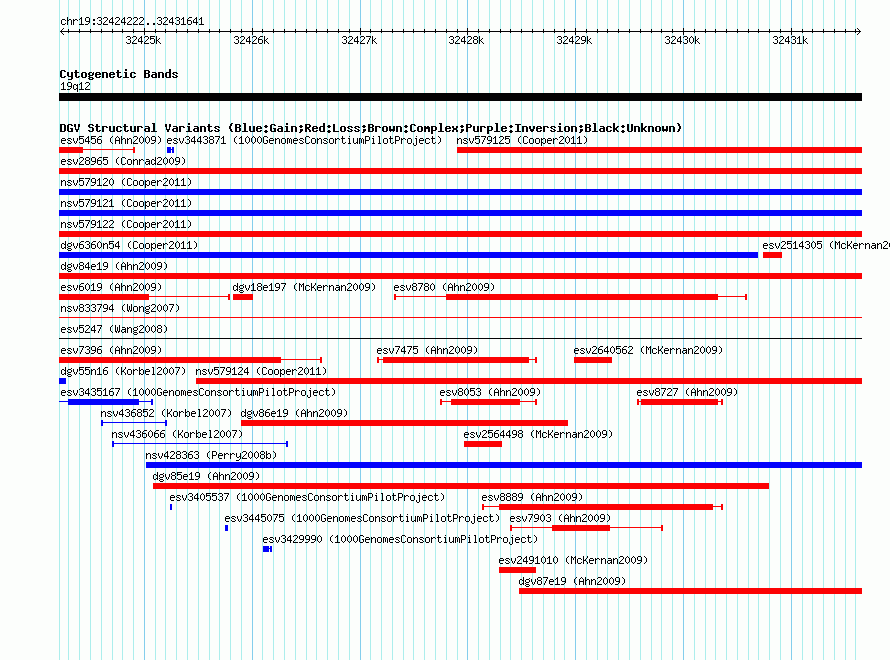The image size is (890, 660).
Task: Click the esv2514305 McKernan red bar
Action: pos(772,255)
